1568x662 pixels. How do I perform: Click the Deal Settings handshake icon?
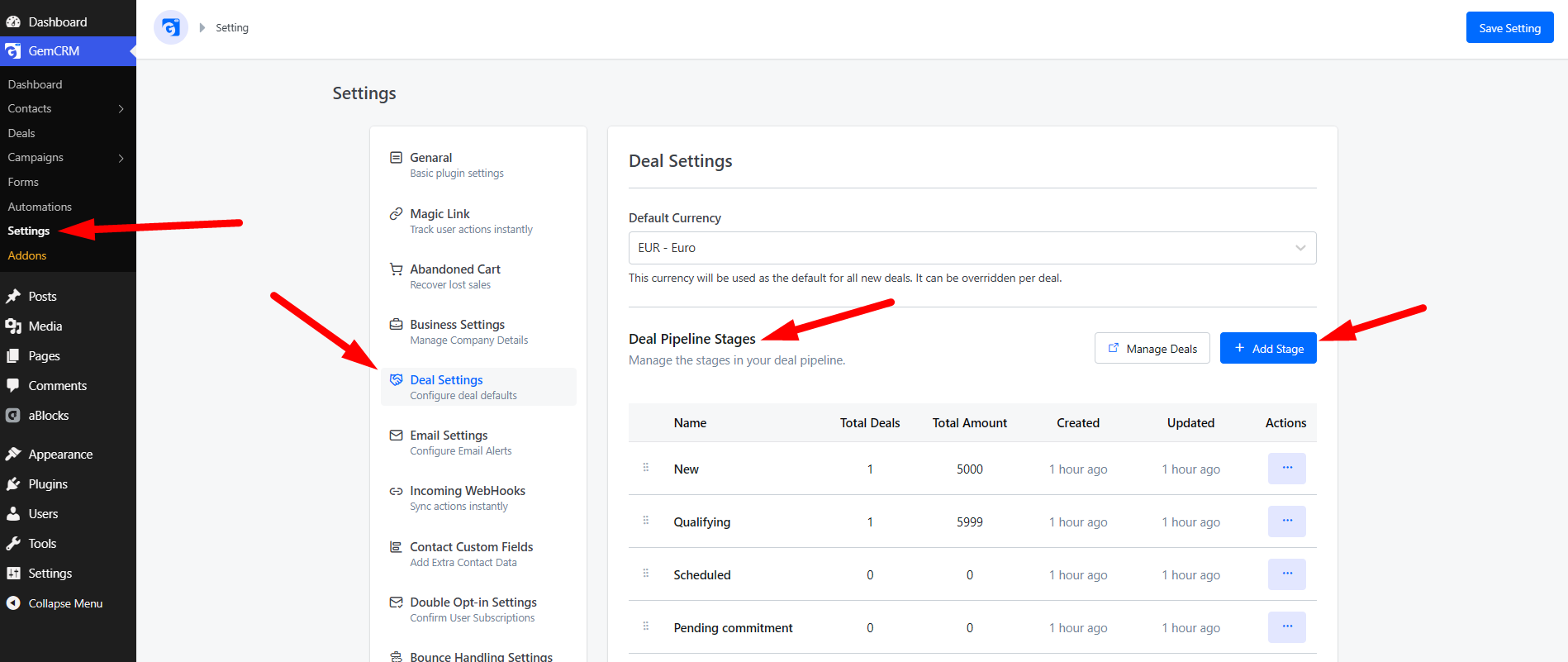click(396, 380)
